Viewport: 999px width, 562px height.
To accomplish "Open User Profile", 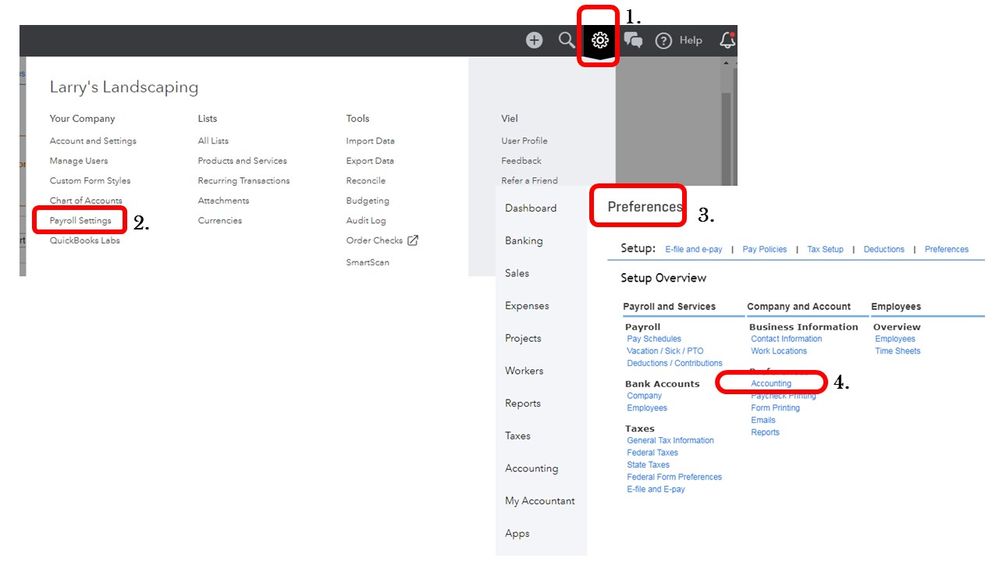I will pyautogui.click(x=524, y=141).
